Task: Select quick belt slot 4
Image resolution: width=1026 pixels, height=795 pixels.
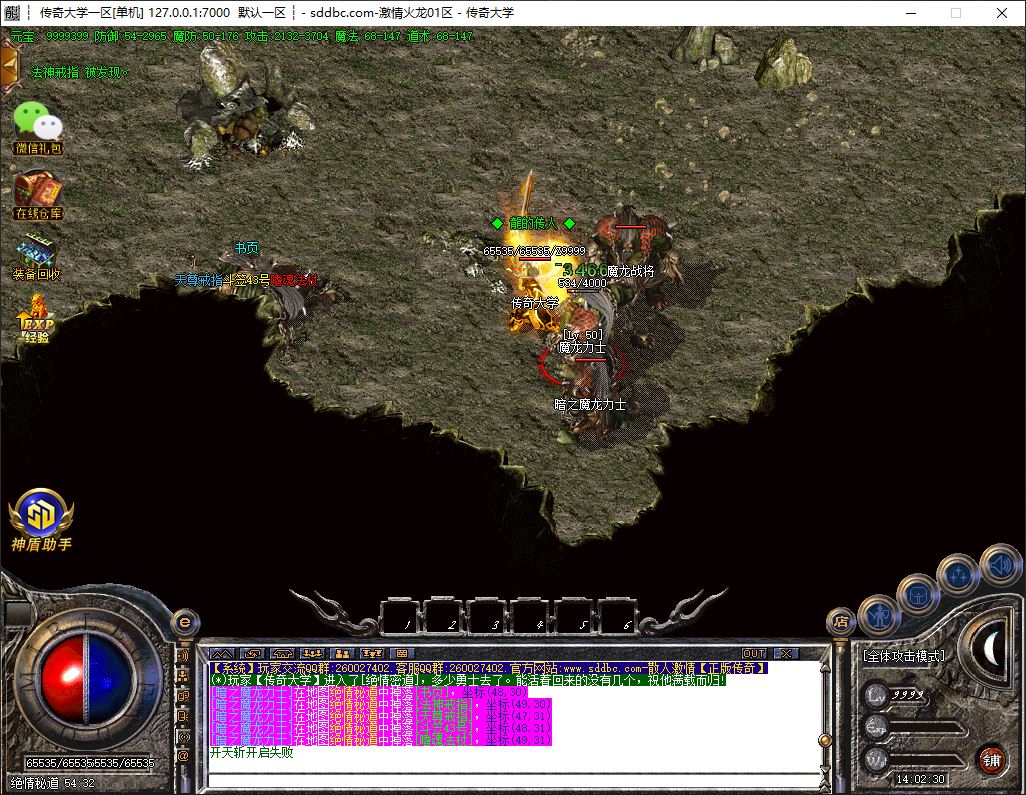Action: point(531,617)
